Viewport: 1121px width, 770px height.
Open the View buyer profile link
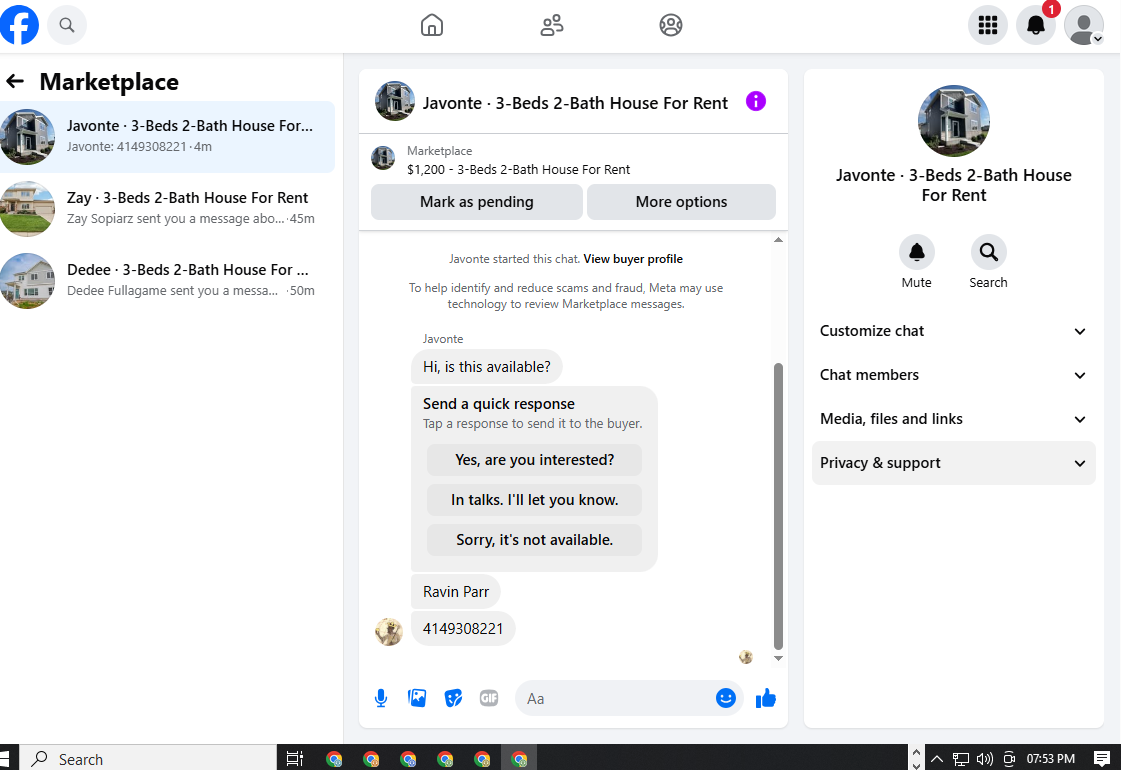point(633,259)
